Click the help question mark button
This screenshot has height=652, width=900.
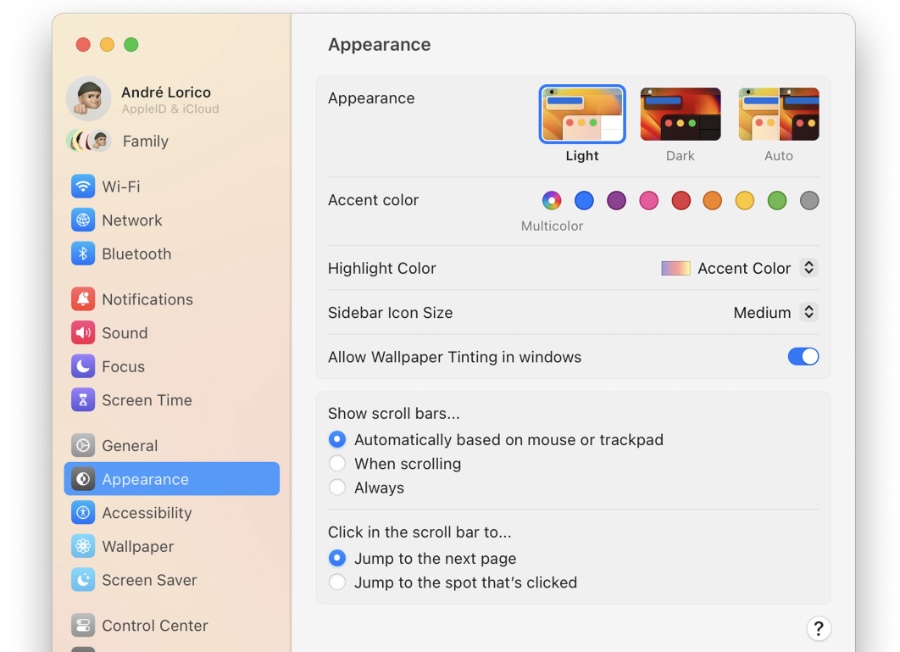818,628
